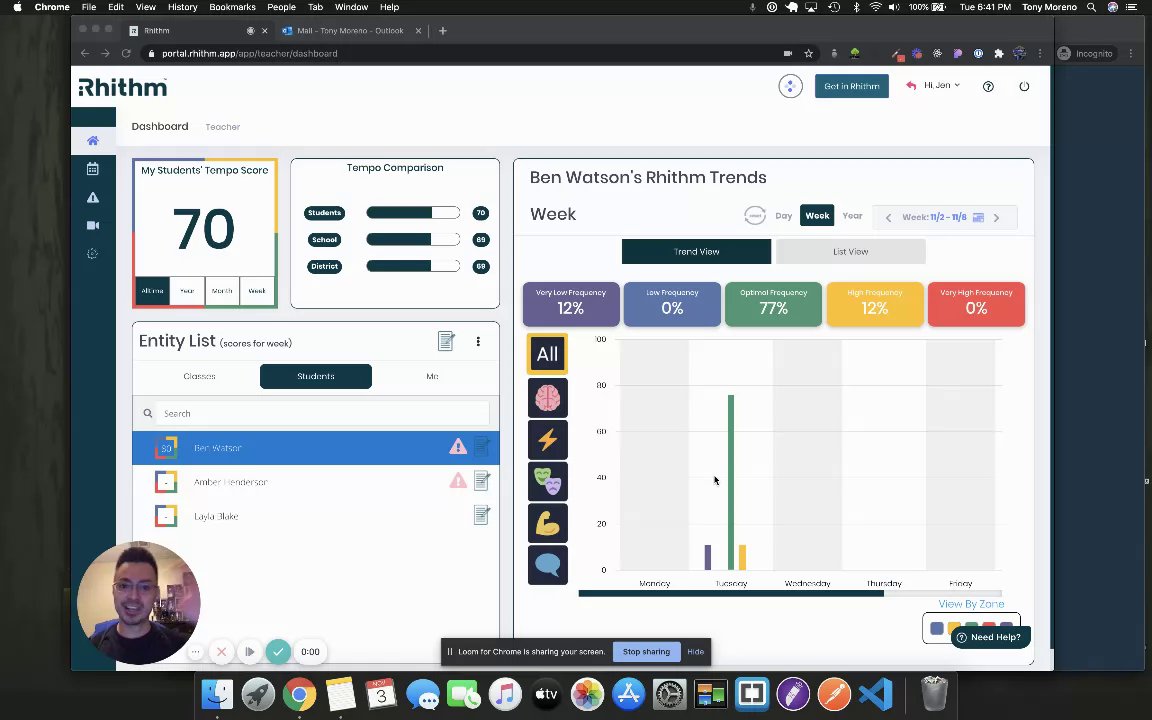1152x720 pixels.
Task: Open the calendar icon in the sidebar
Action: coord(93,169)
